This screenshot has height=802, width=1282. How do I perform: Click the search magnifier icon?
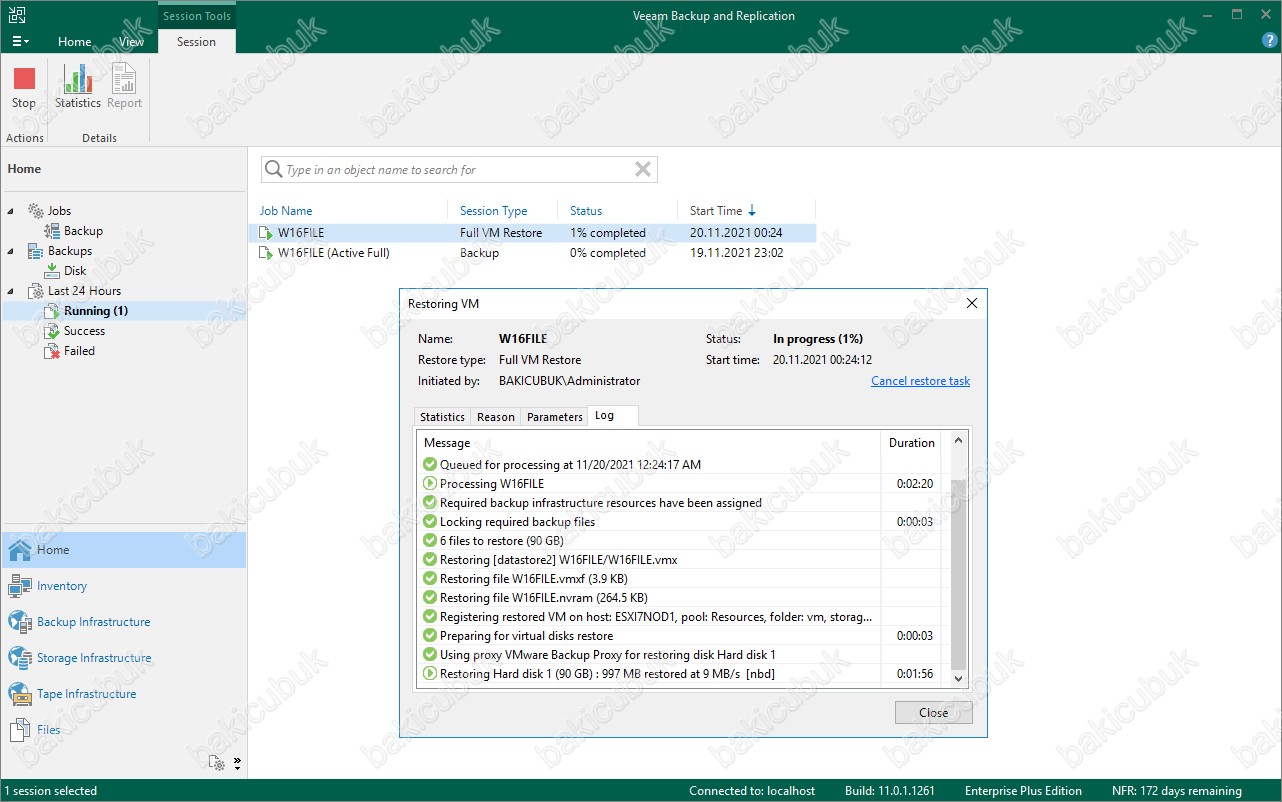point(273,170)
